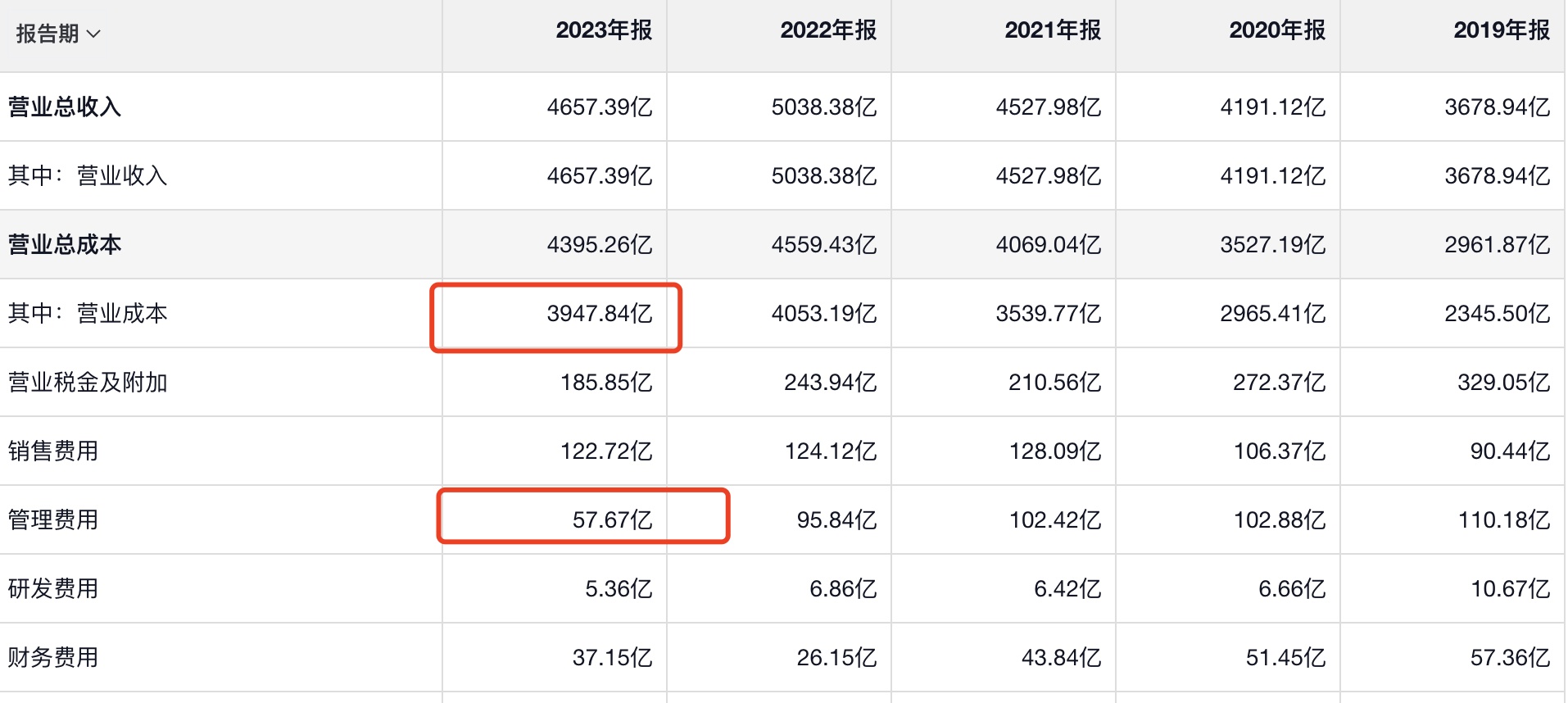Click the 其中：营业成本 row label
Image resolution: width=1568 pixels, height=703 pixels.
[88, 314]
